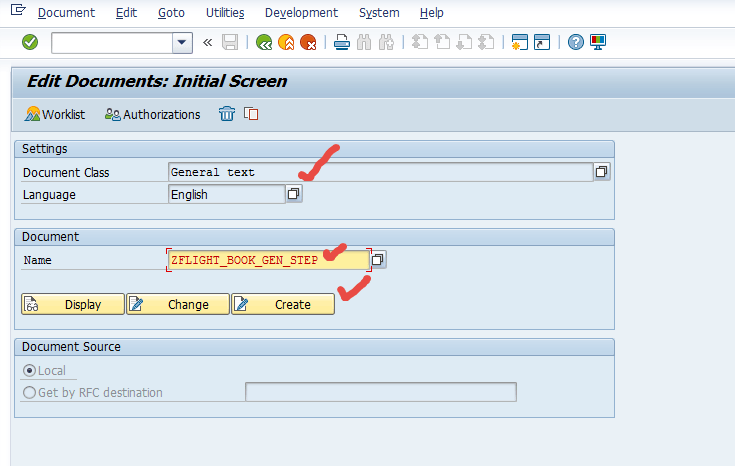735x466 pixels.
Task: Click the Print icon
Action: click(342, 42)
